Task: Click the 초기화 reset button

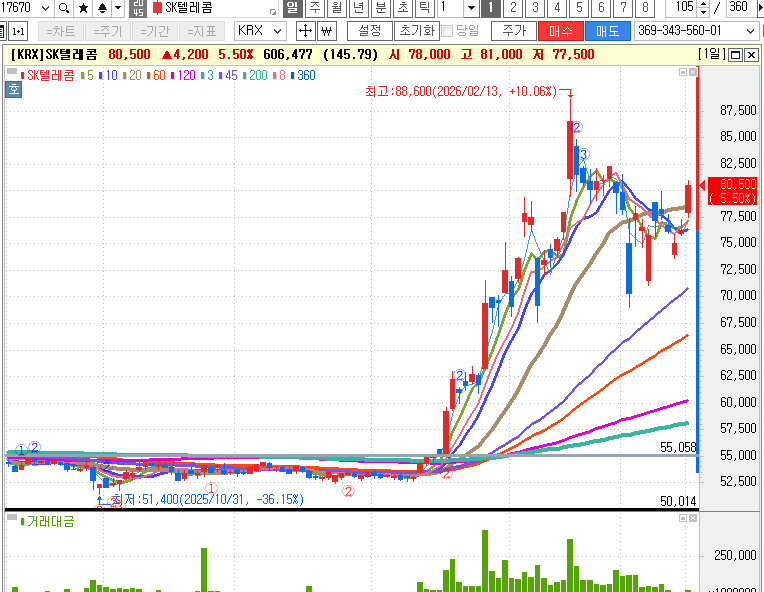Action: click(417, 31)
